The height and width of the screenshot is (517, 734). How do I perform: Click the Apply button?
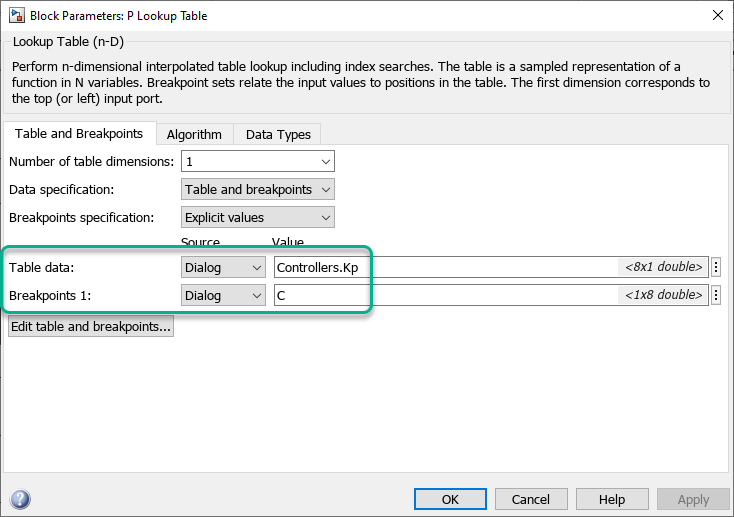[693, 499]
